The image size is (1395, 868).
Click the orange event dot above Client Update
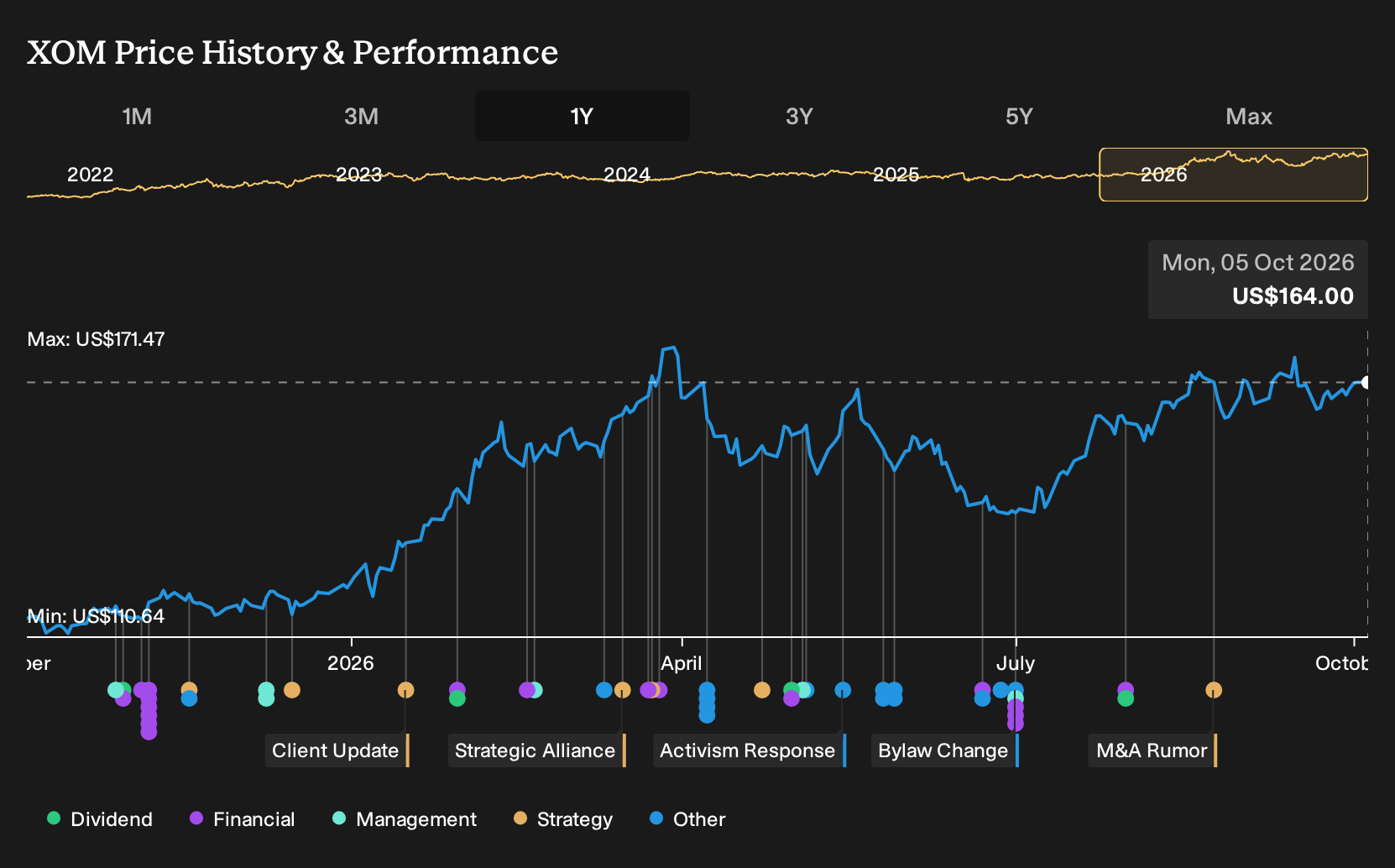point(405,690)
